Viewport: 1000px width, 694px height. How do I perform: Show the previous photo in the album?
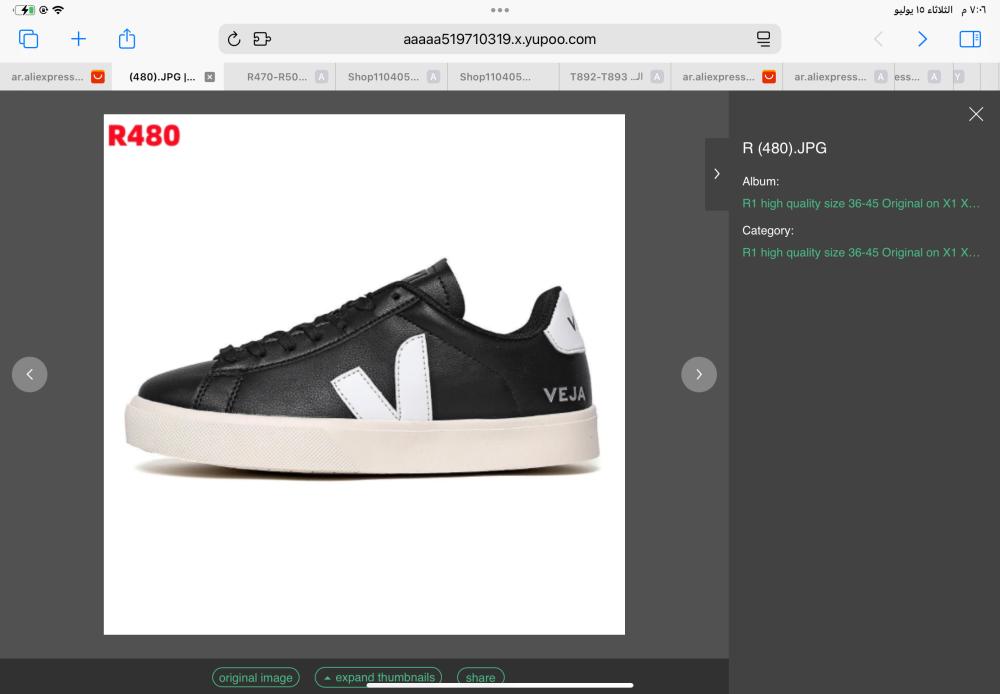click(x=29, y=374)
